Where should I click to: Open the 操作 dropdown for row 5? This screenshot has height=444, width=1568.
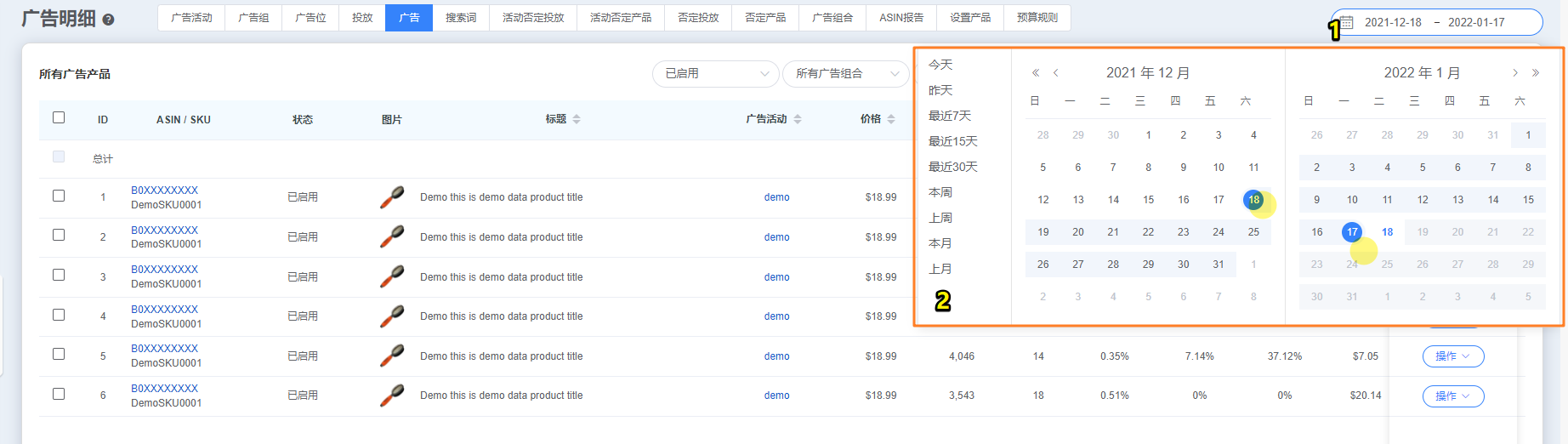coord(1452,356)
